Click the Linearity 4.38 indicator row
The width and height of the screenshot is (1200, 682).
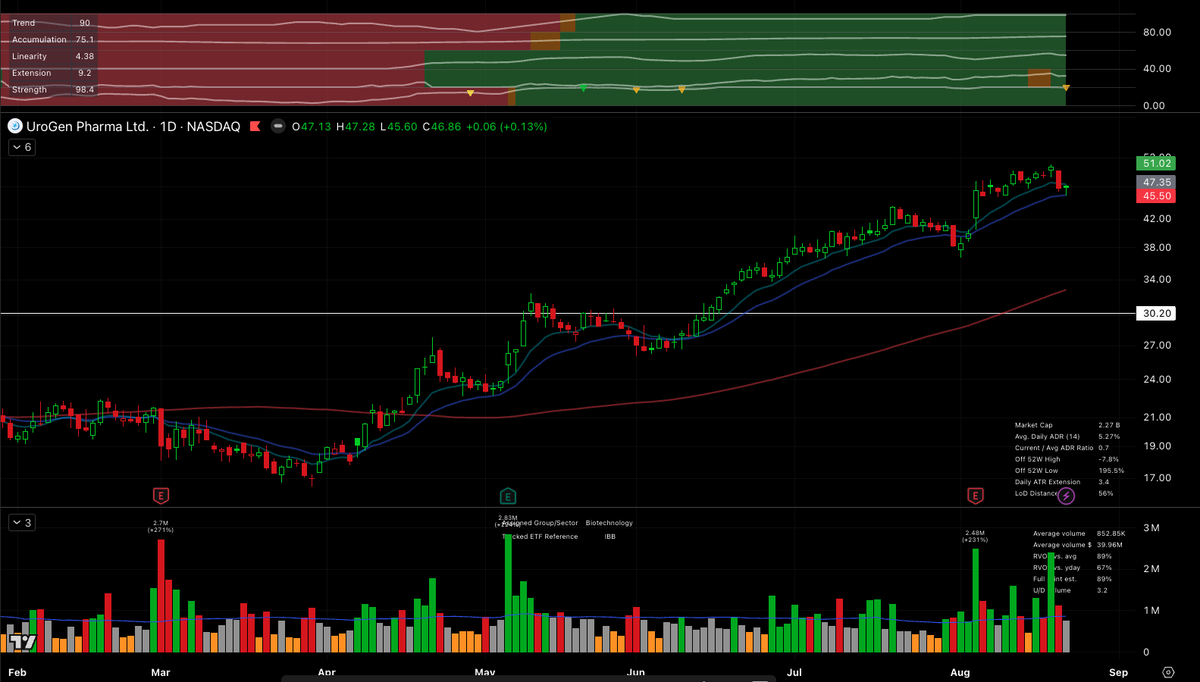pos(53,56)
